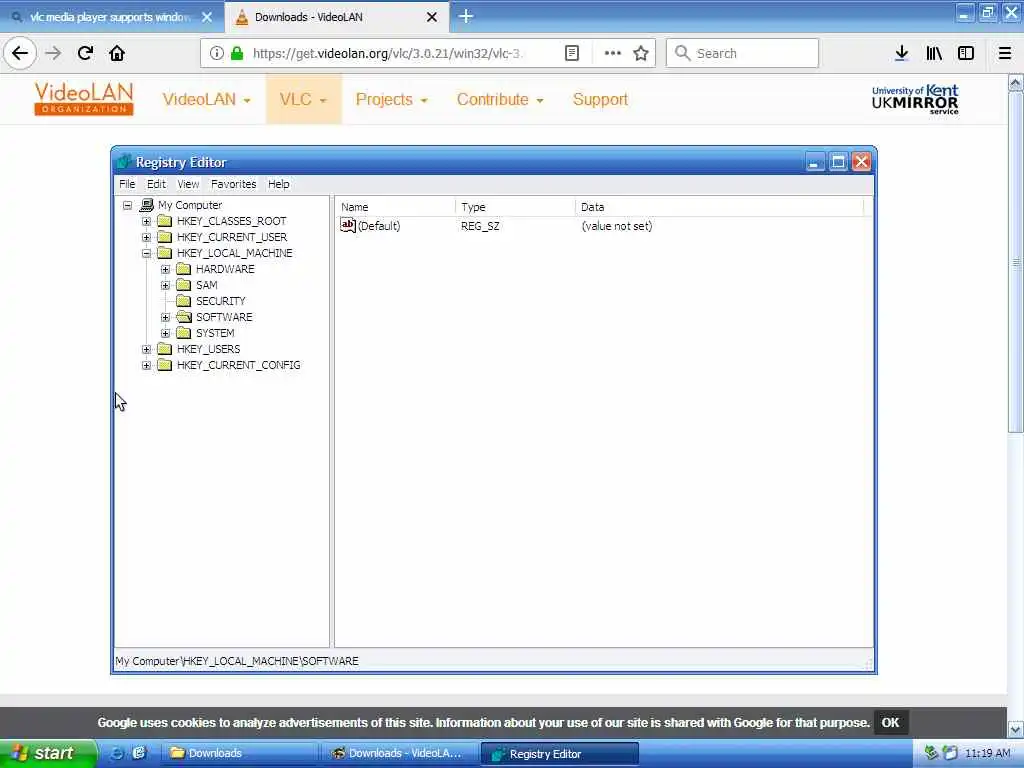Switch to Downloads - VideoLAN taskbar button

tap(400, 753)
